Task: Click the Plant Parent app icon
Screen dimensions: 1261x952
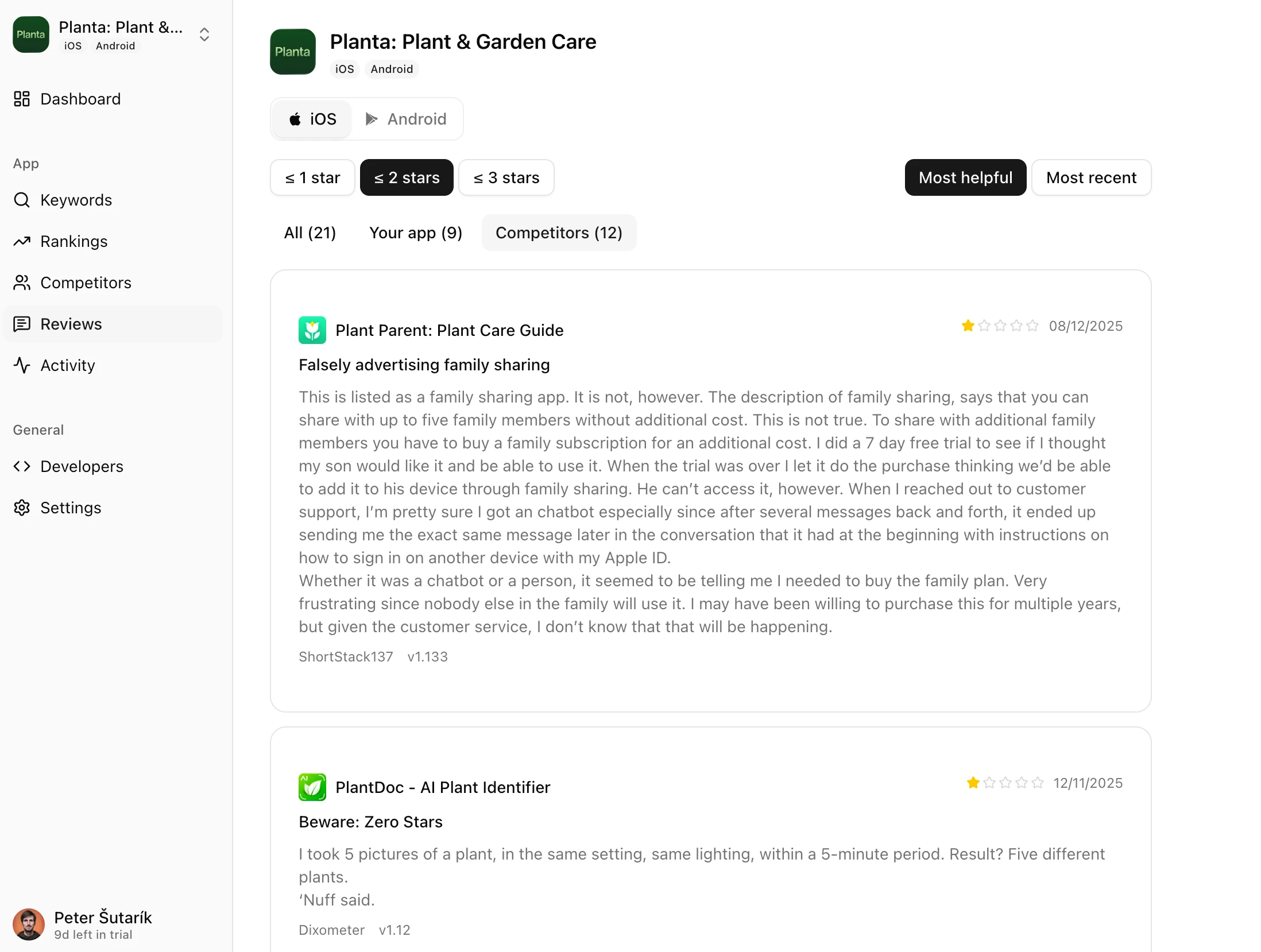Action: [312, 330]
